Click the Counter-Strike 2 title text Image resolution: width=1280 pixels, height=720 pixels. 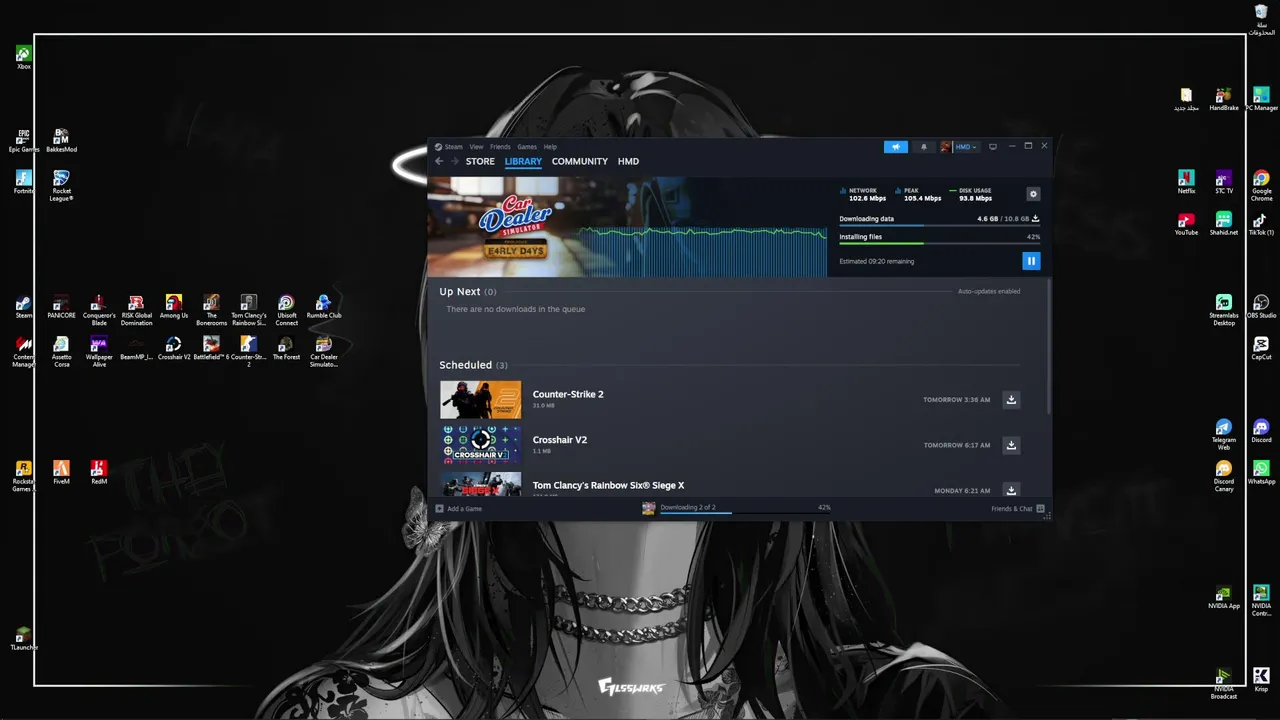click(x=568, y=394)
